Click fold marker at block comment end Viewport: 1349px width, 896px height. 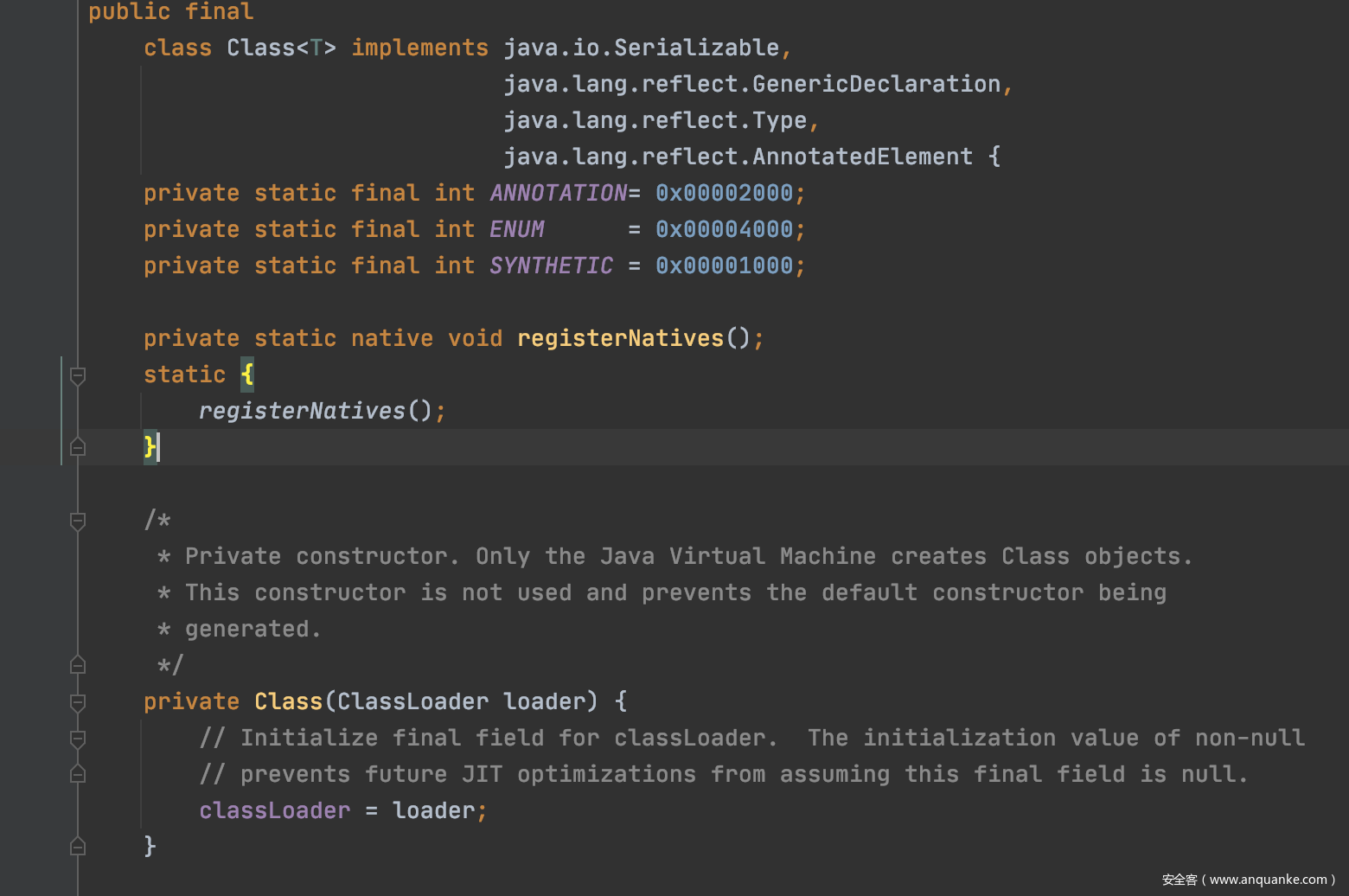pyautogui.click(x=78, y=665)
